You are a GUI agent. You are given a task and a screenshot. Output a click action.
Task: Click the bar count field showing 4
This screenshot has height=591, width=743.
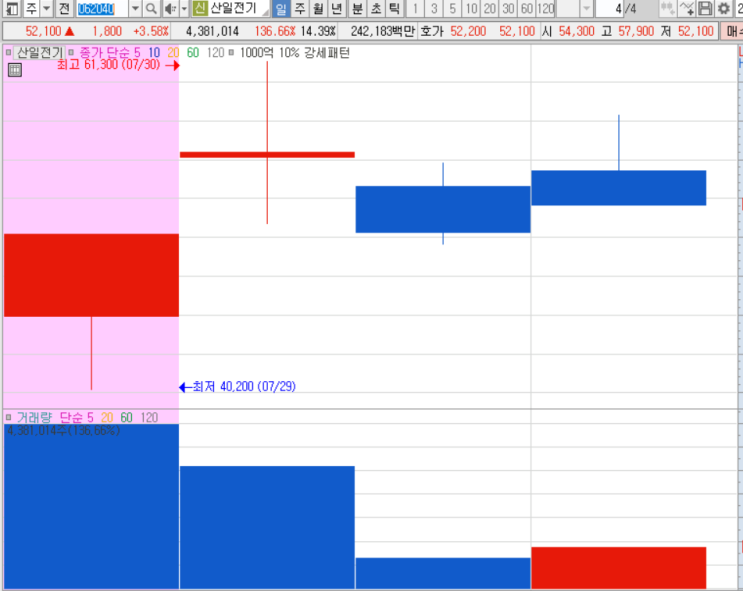tap(609, 9)
